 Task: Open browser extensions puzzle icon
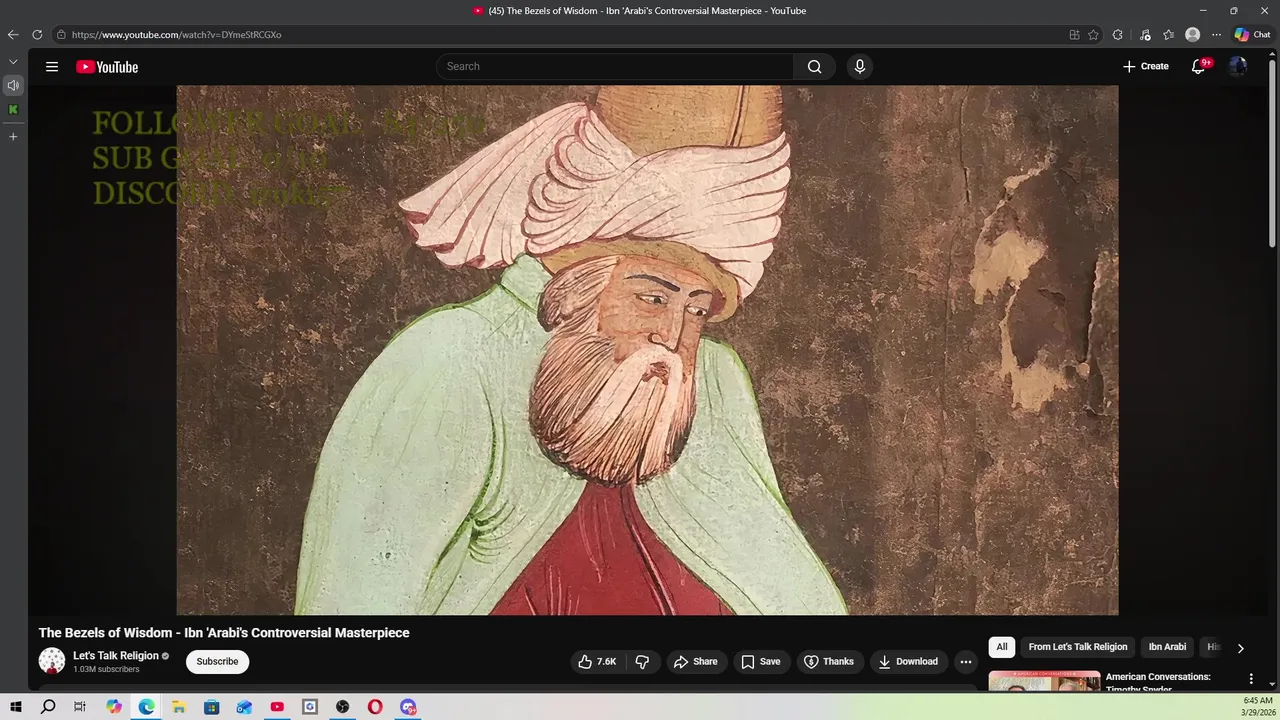click(x=1117, y=34)
